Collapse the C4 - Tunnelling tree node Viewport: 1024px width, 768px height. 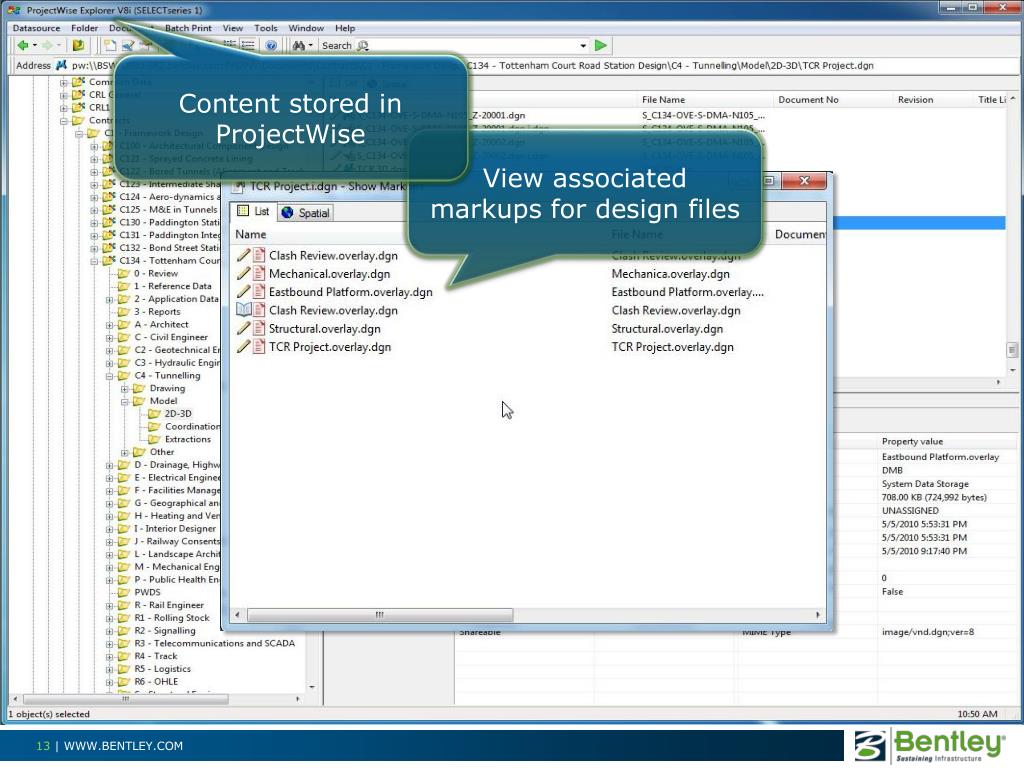(x=109, y=376)
